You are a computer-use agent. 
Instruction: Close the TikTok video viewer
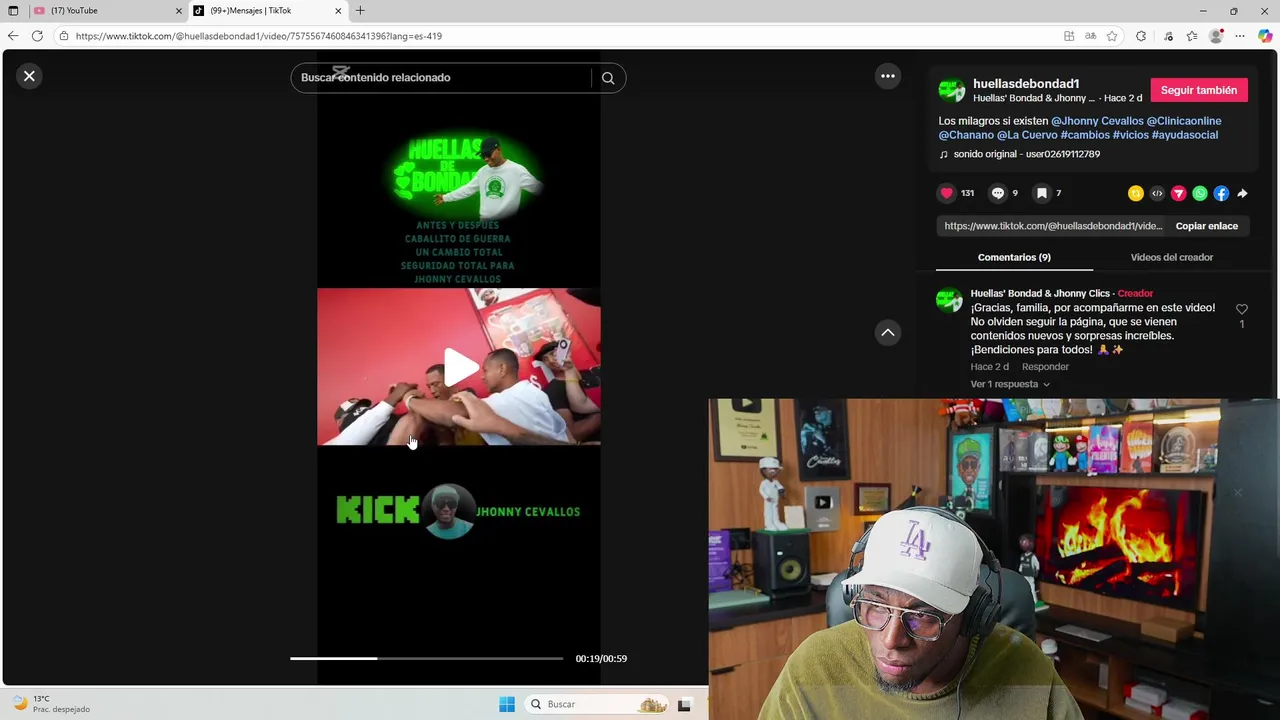[x=29, y=76]
